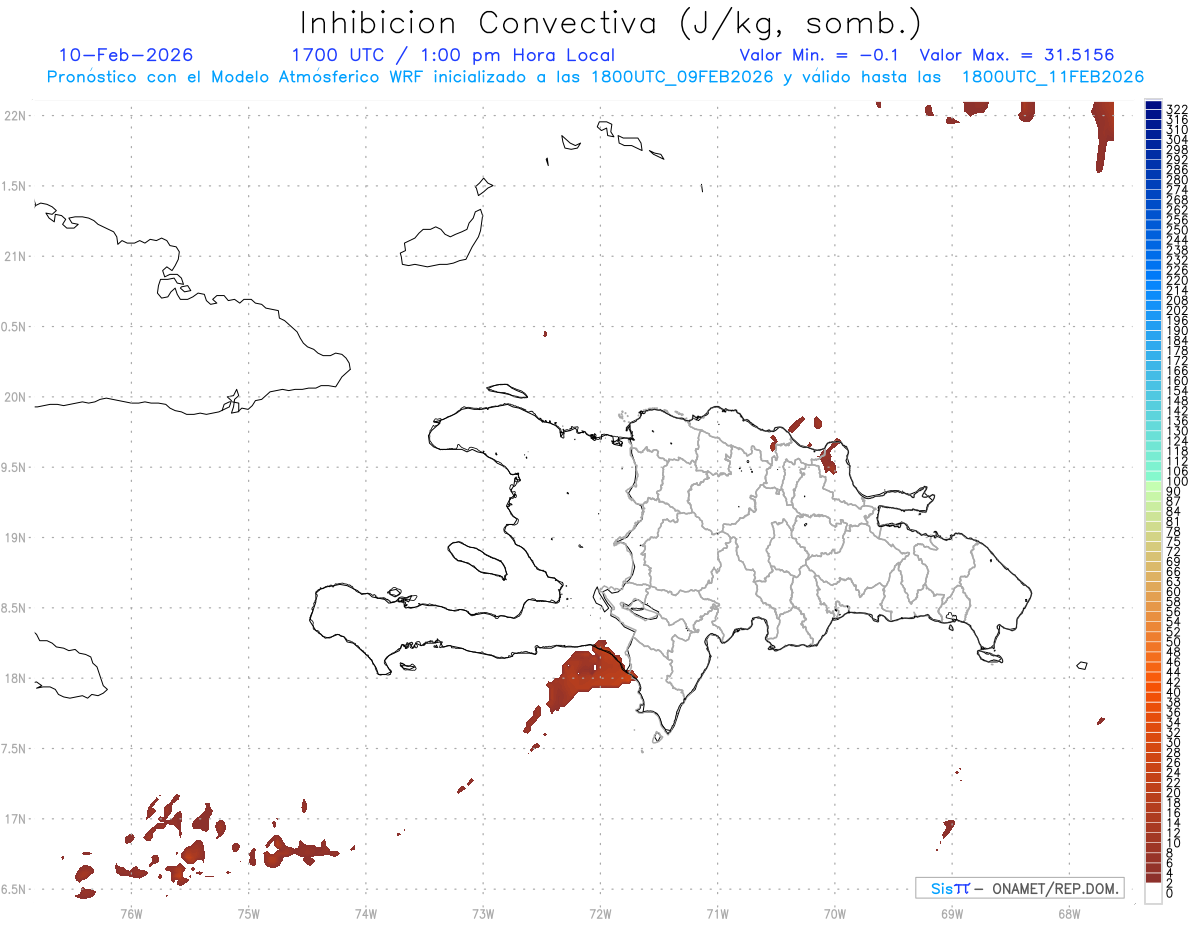Click the 'Valor Min. = -0.1' readout
This screenshot has height=927, width=1200.
(x=819, y=55)
